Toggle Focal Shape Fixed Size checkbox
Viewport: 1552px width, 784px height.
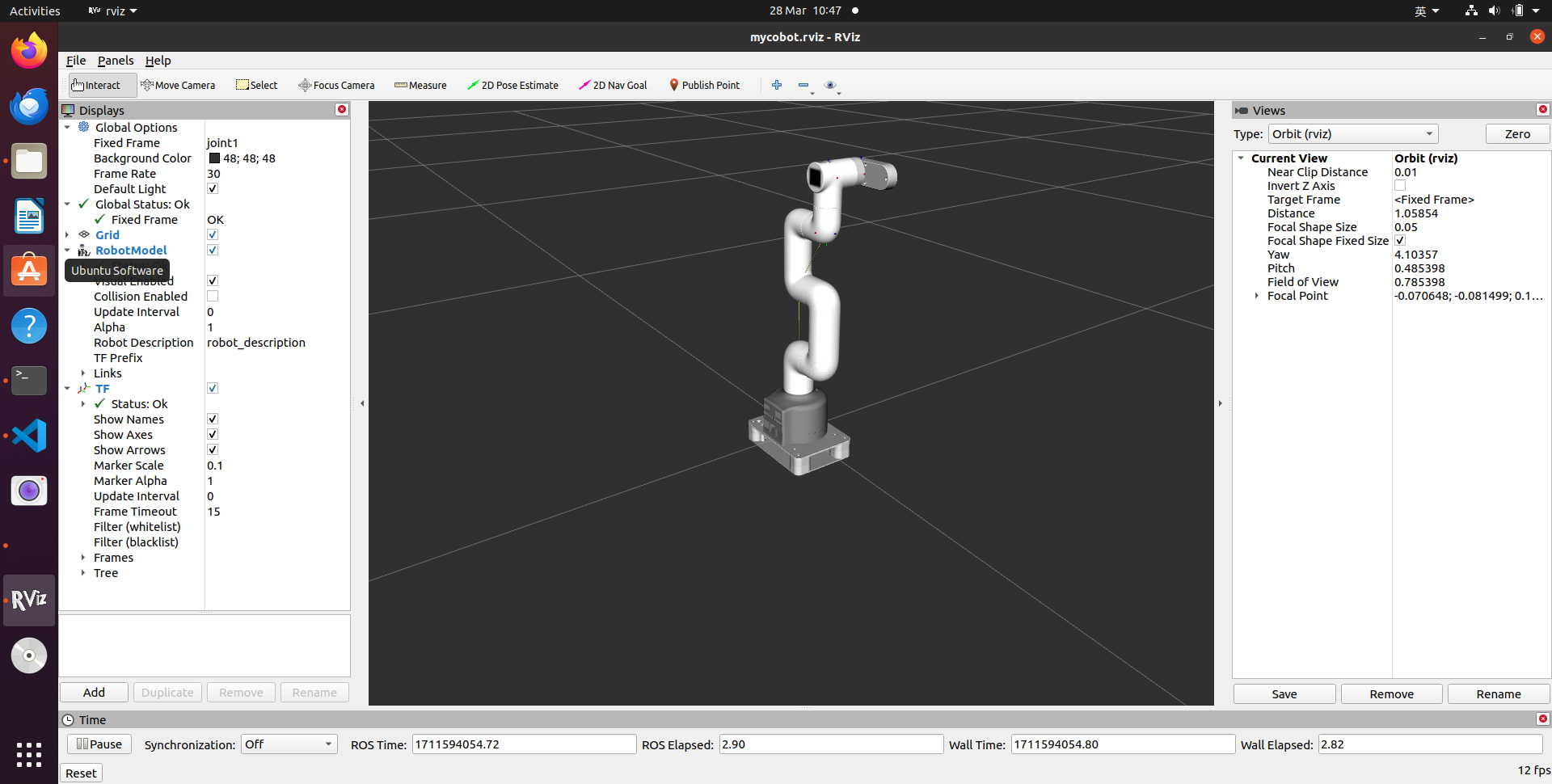point(1400,240)
